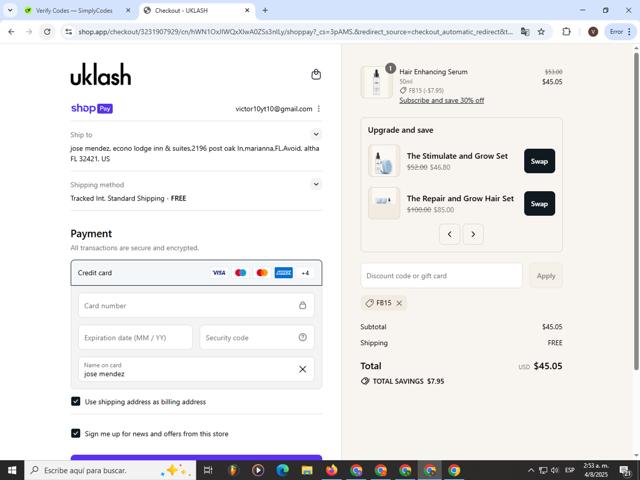This screenshot has height=480, width=640.
Task: Click the Error update button
Action: pos(620,31)
